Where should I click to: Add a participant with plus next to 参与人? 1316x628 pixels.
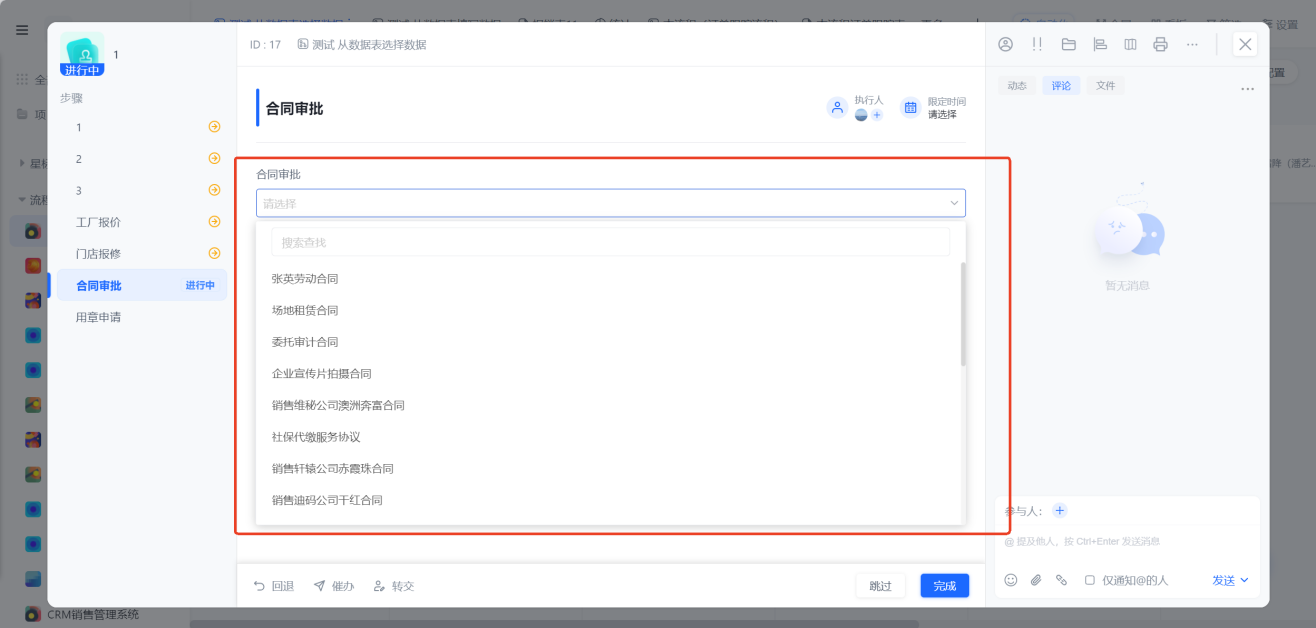[x=1060, y=510]
